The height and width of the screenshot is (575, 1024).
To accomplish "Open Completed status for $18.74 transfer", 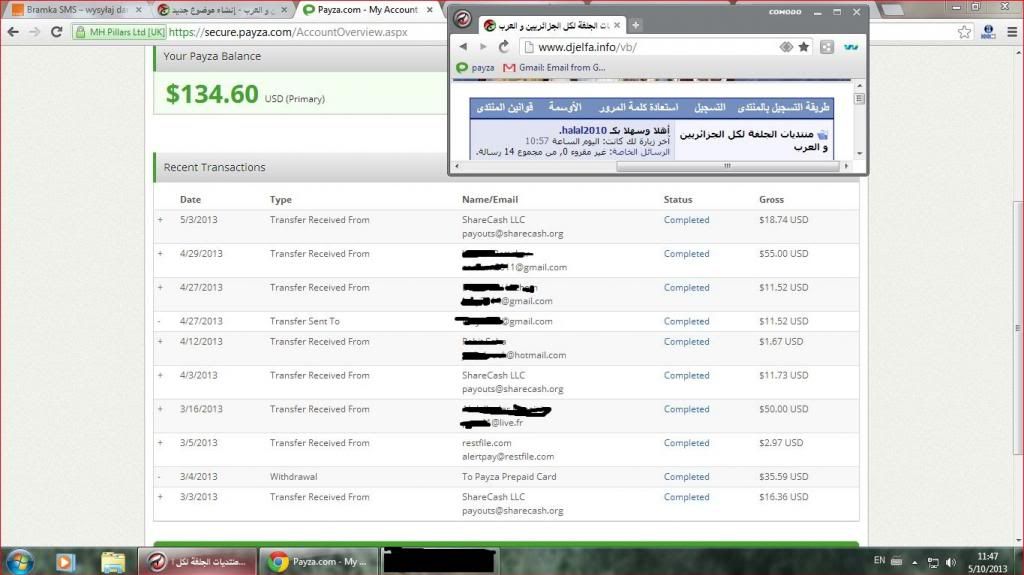I will pyautogui.click(x=686, y=220).
